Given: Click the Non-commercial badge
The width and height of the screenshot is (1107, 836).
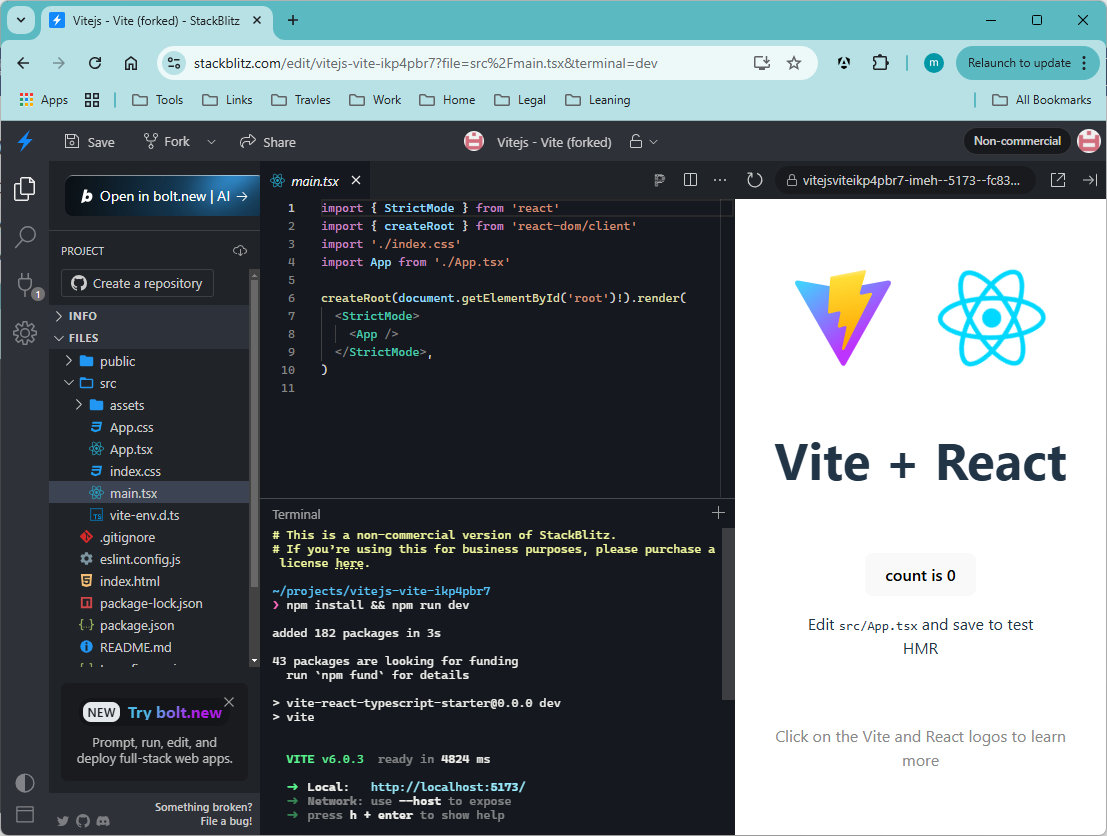Looking at the screenshot, I should point(1017,141).
